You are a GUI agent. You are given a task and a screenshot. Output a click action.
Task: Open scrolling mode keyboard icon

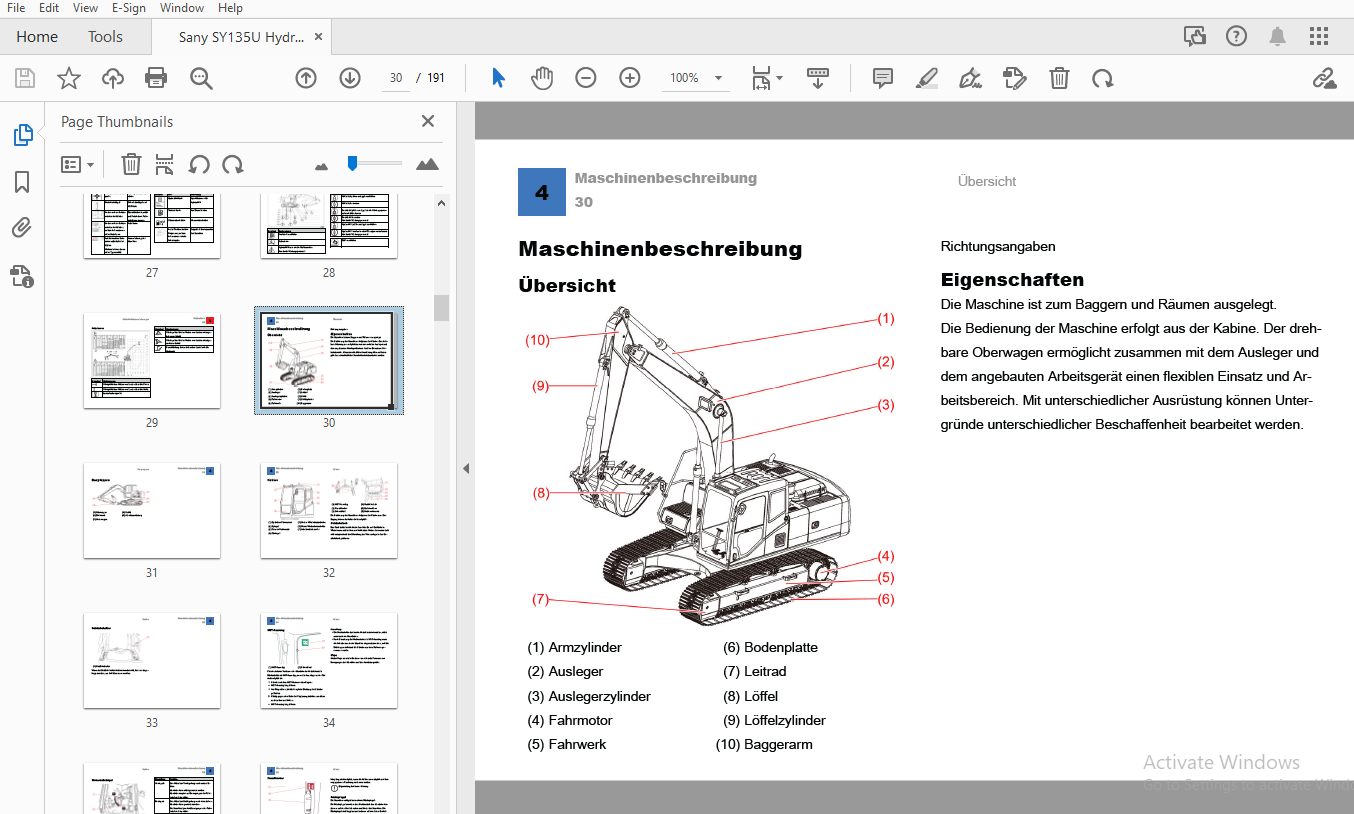[818, 78]
